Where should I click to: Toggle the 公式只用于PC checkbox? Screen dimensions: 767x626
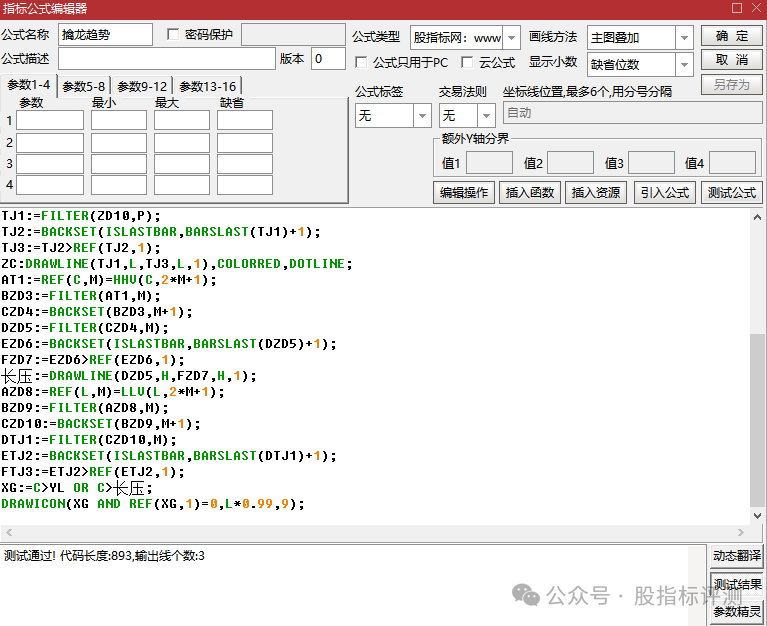coord(362,63)
